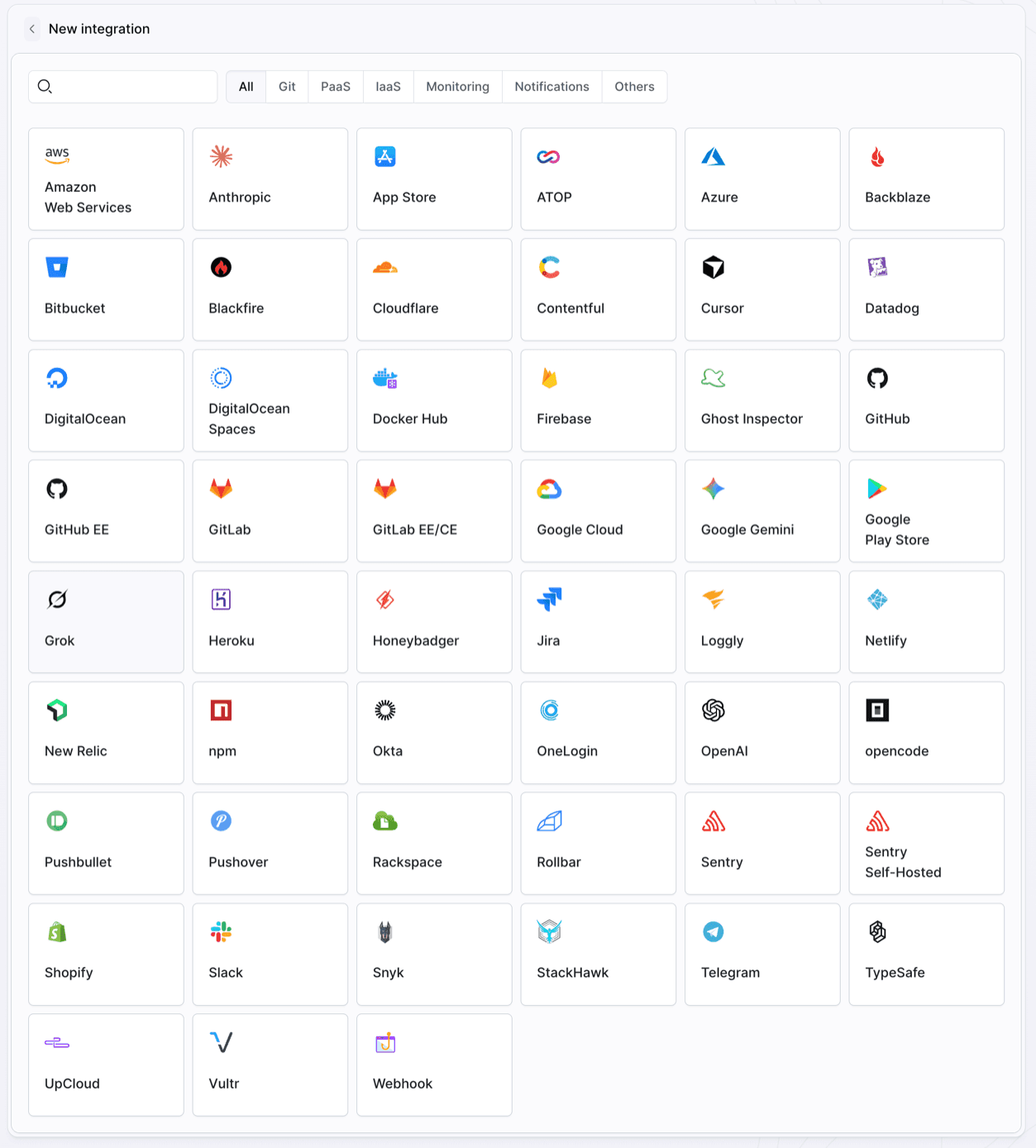Image resolution: width=1036 pixels, height=1148 pixels.
Task: Choose the Okta integration card
Action: [434, 733]
